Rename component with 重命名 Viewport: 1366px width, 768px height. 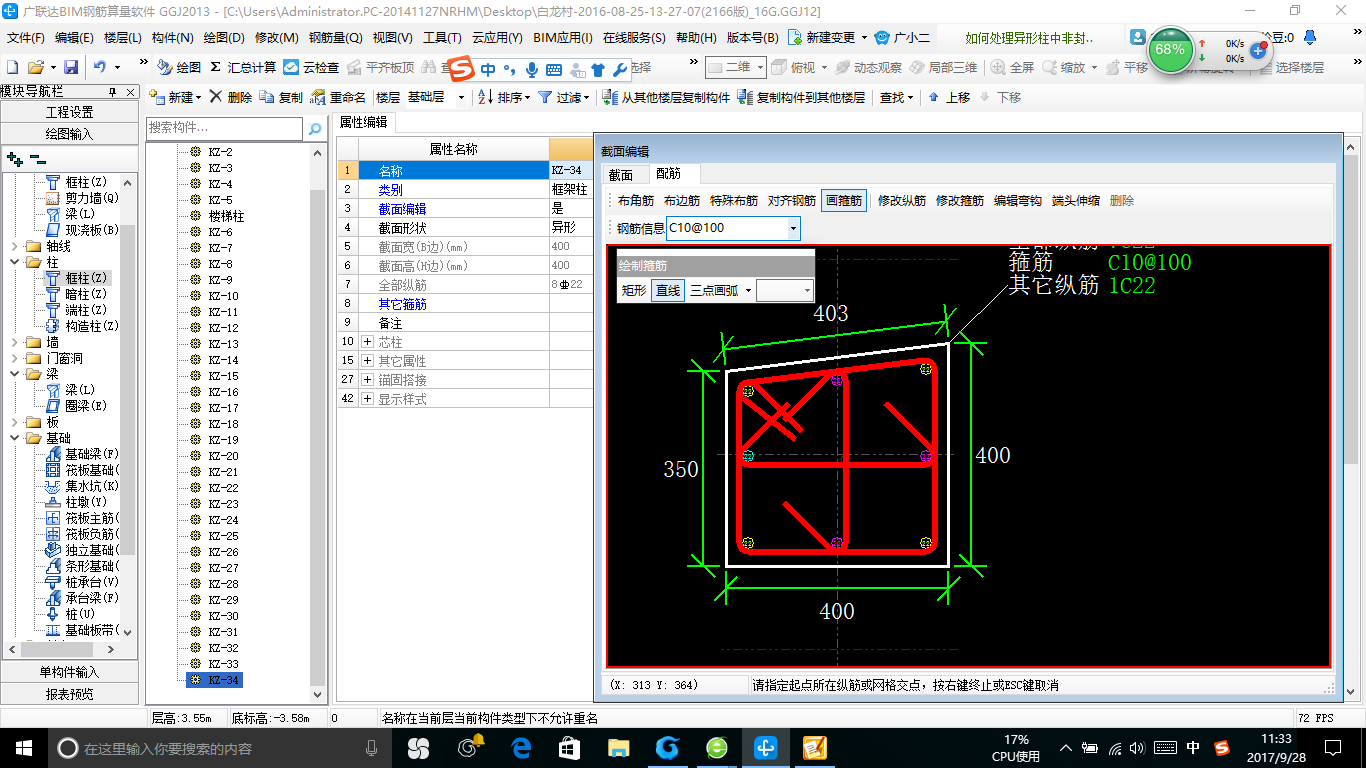point(338,98)
